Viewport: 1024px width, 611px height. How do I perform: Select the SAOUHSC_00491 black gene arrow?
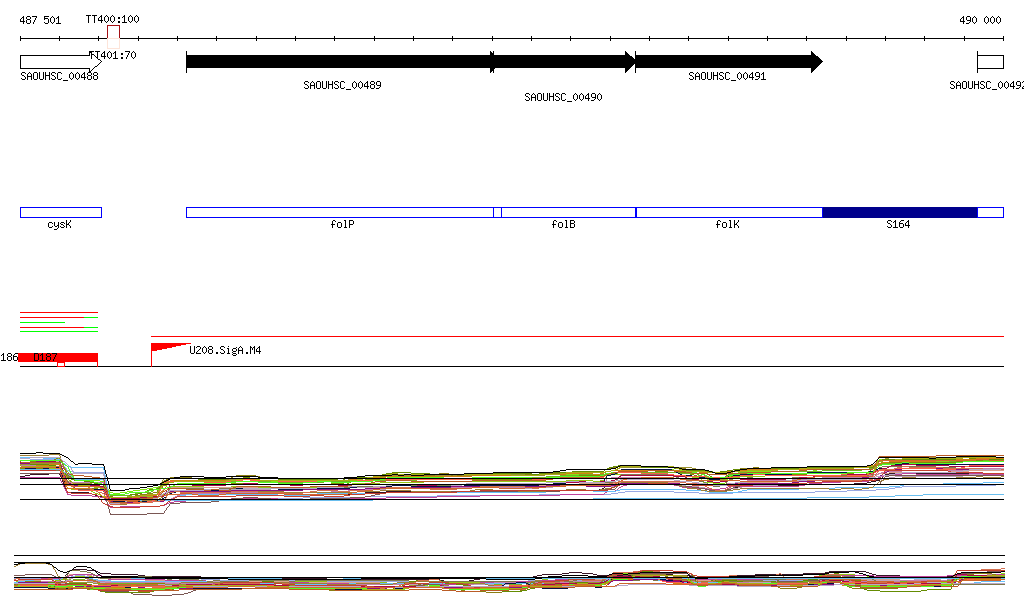[728, 62]
